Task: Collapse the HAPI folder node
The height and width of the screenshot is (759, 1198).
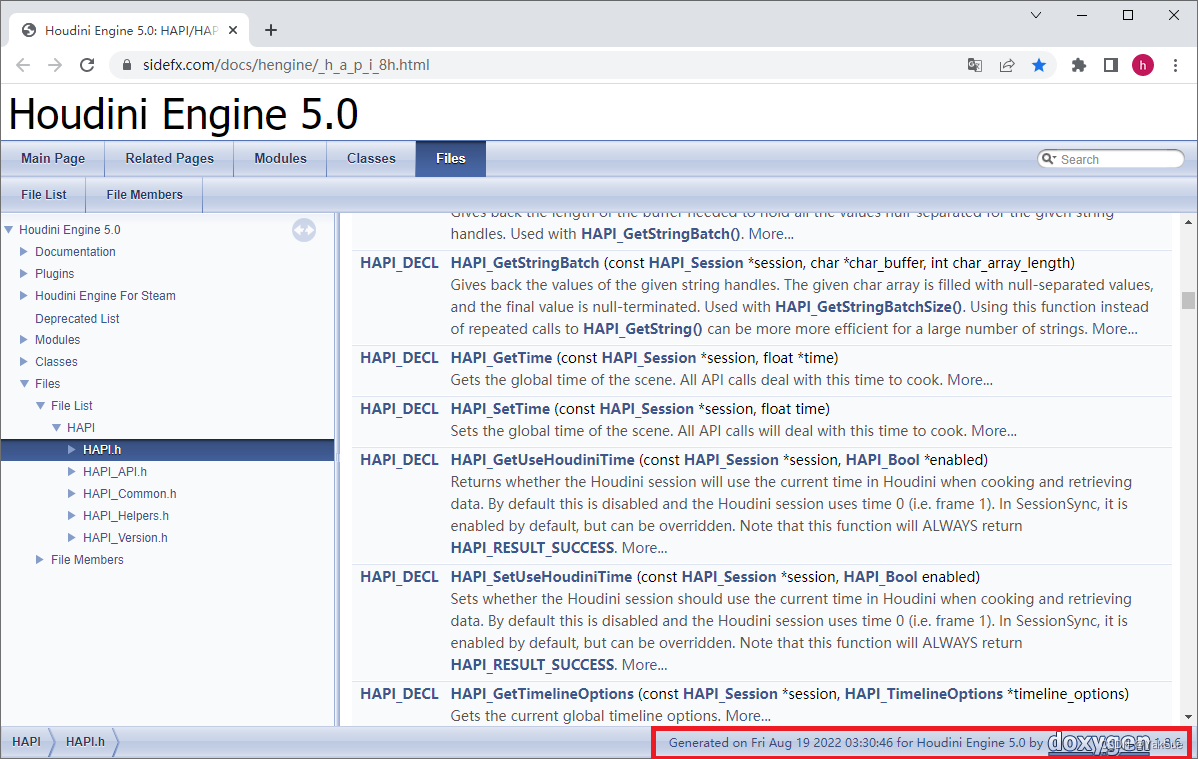Action: (x=56, y=427)
